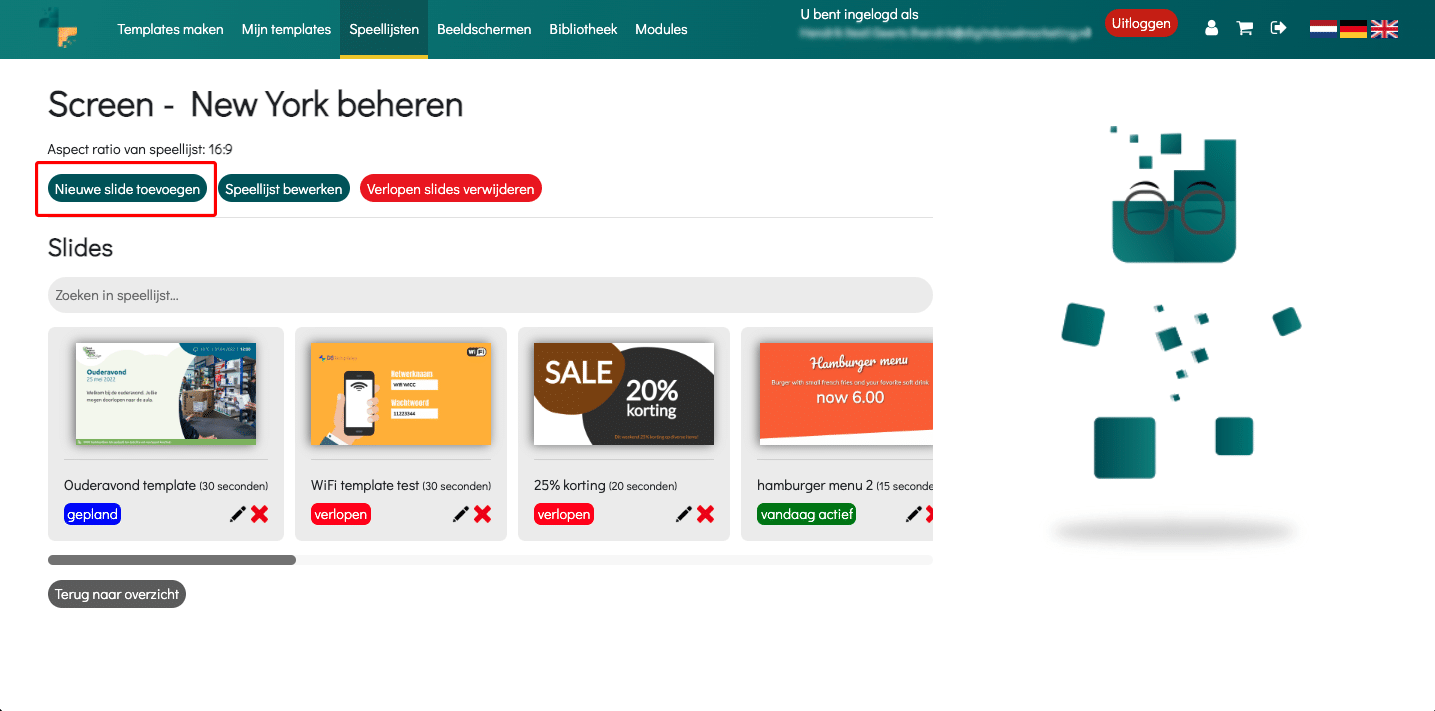Open Templates maken in navigation

(x=170, y=29)
